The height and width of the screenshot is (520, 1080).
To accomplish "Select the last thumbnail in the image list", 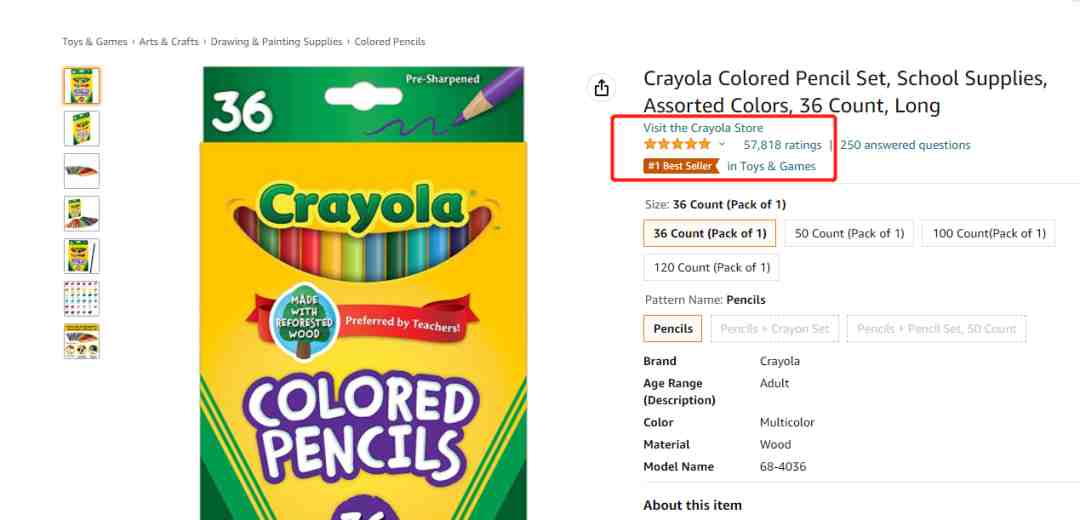I will coord(82,342).
